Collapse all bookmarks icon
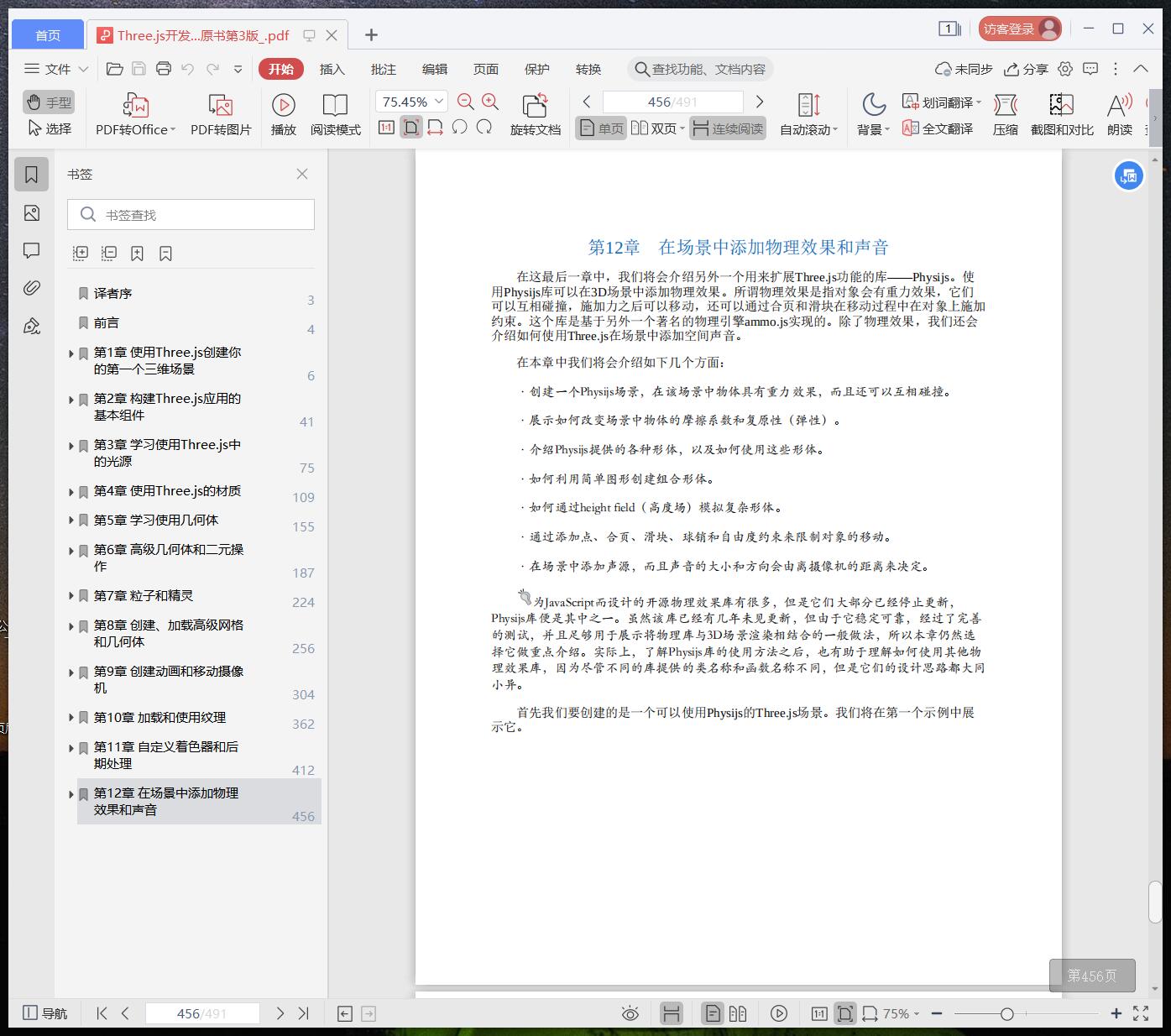Image resolution: width=1171 pixels, height=1036 pixels. coord(109,254)
